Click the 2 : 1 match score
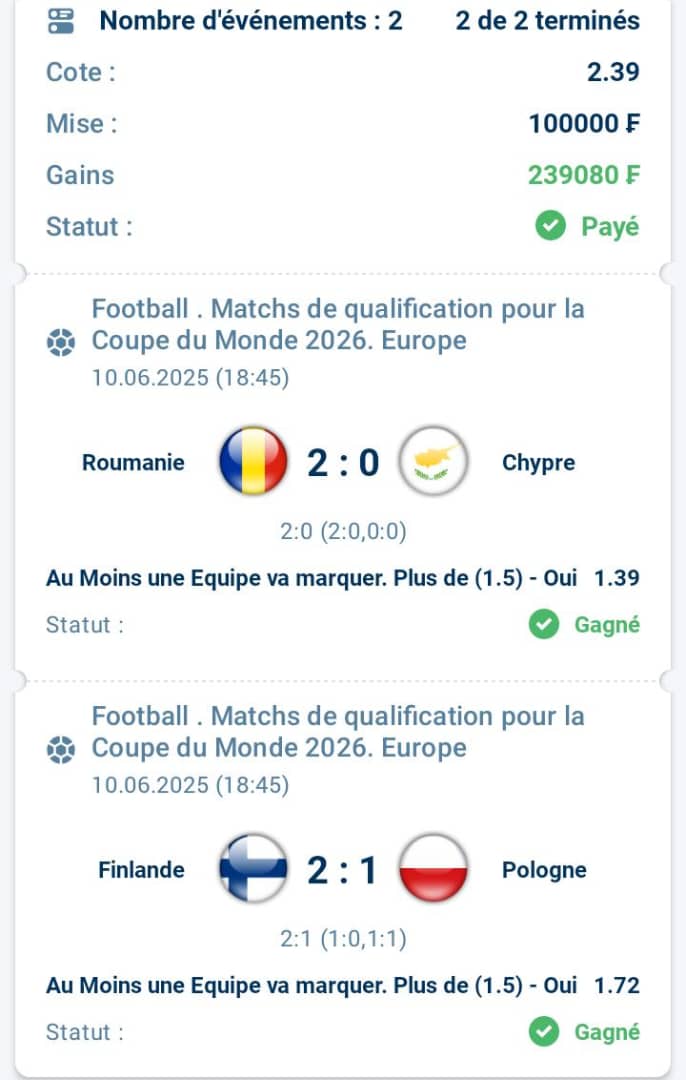The height and width of the screenshot is (1080, 686). tap(342, 870)
